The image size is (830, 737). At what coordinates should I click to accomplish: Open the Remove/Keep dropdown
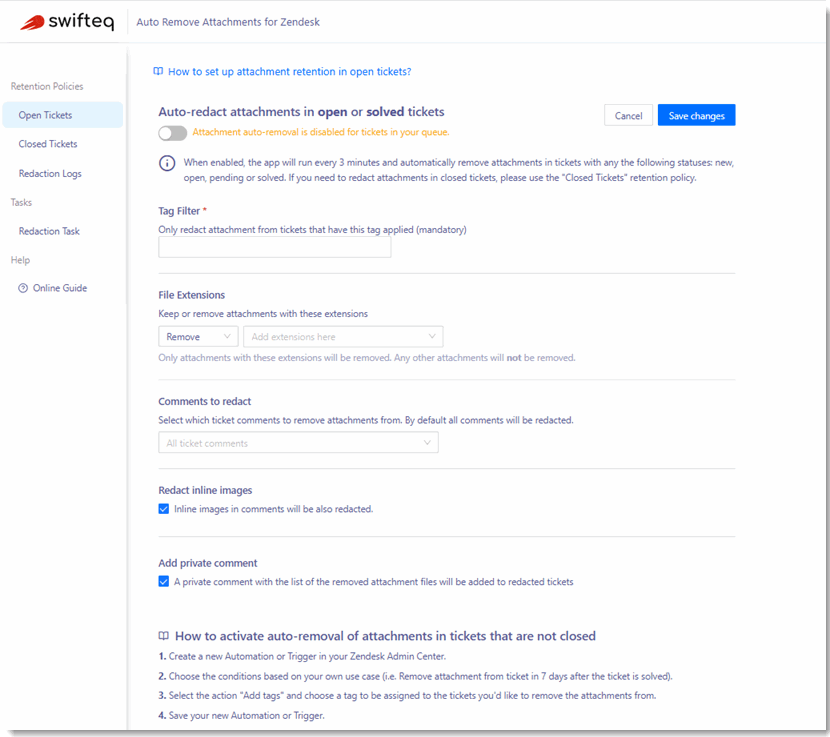click(198, 337)
